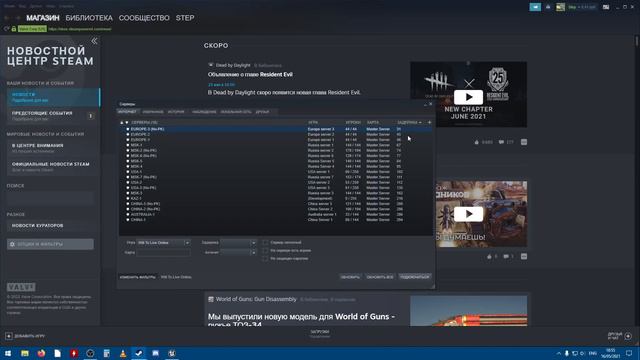Select the AUSTRALIA-1 server row
Screen dimensions: 640x360
275,214
